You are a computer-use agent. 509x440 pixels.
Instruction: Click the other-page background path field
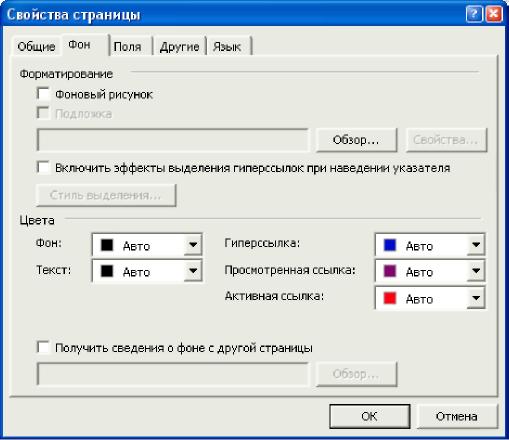point(172,374)
